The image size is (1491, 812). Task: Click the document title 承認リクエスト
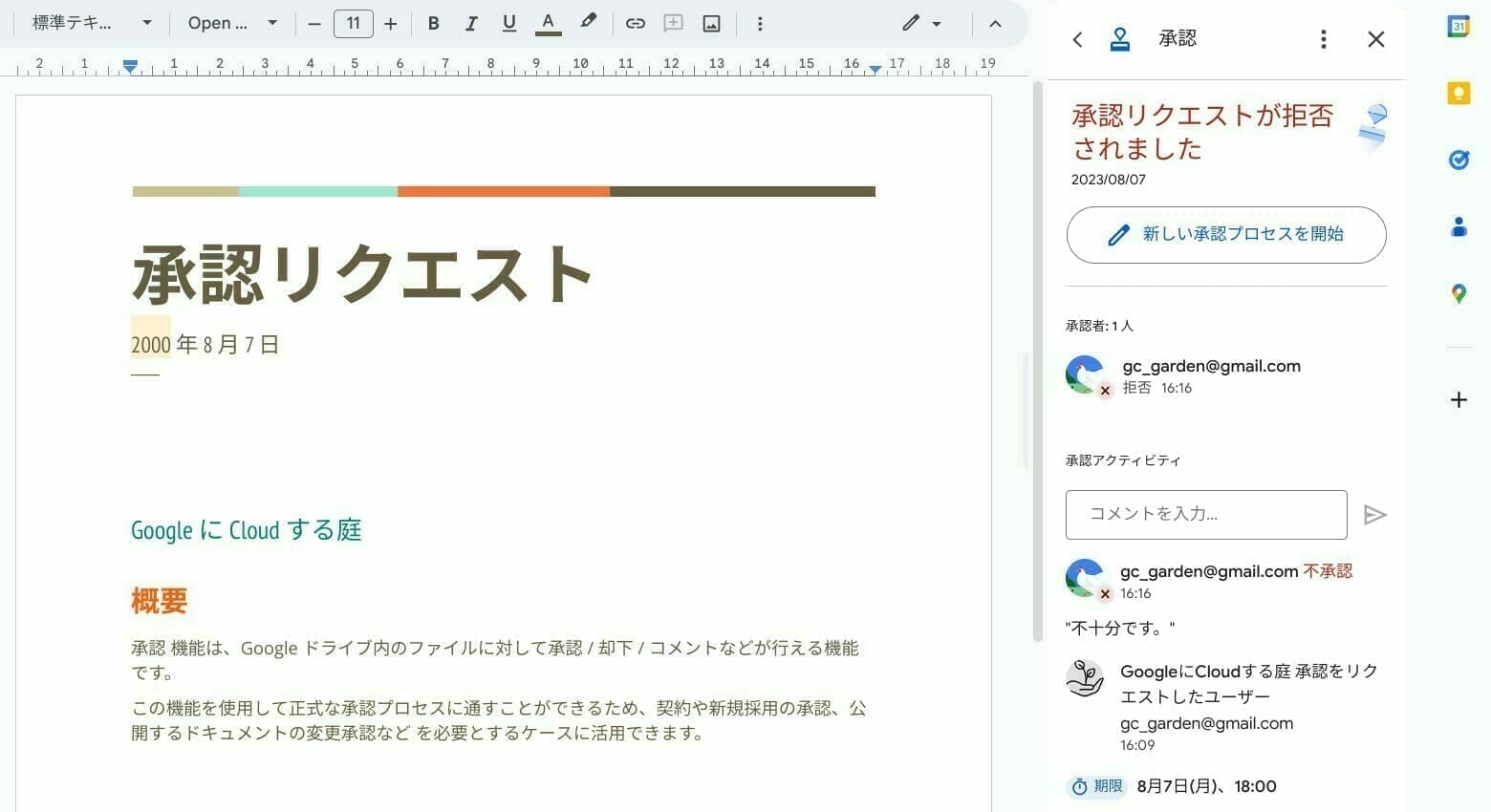pyautogui.click(x=362, y=273)
